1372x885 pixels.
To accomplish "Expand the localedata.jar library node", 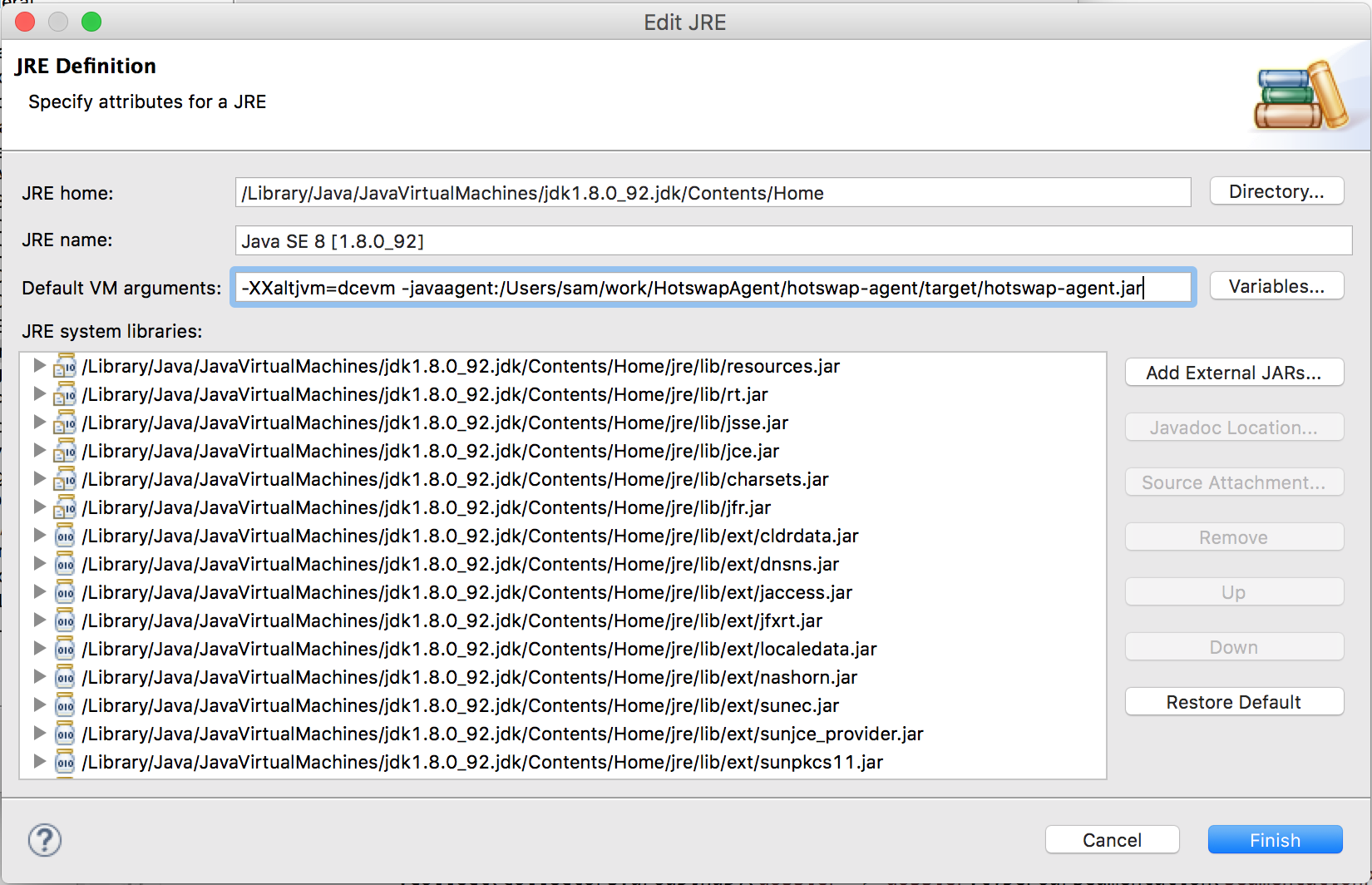I will coord(39,649).
